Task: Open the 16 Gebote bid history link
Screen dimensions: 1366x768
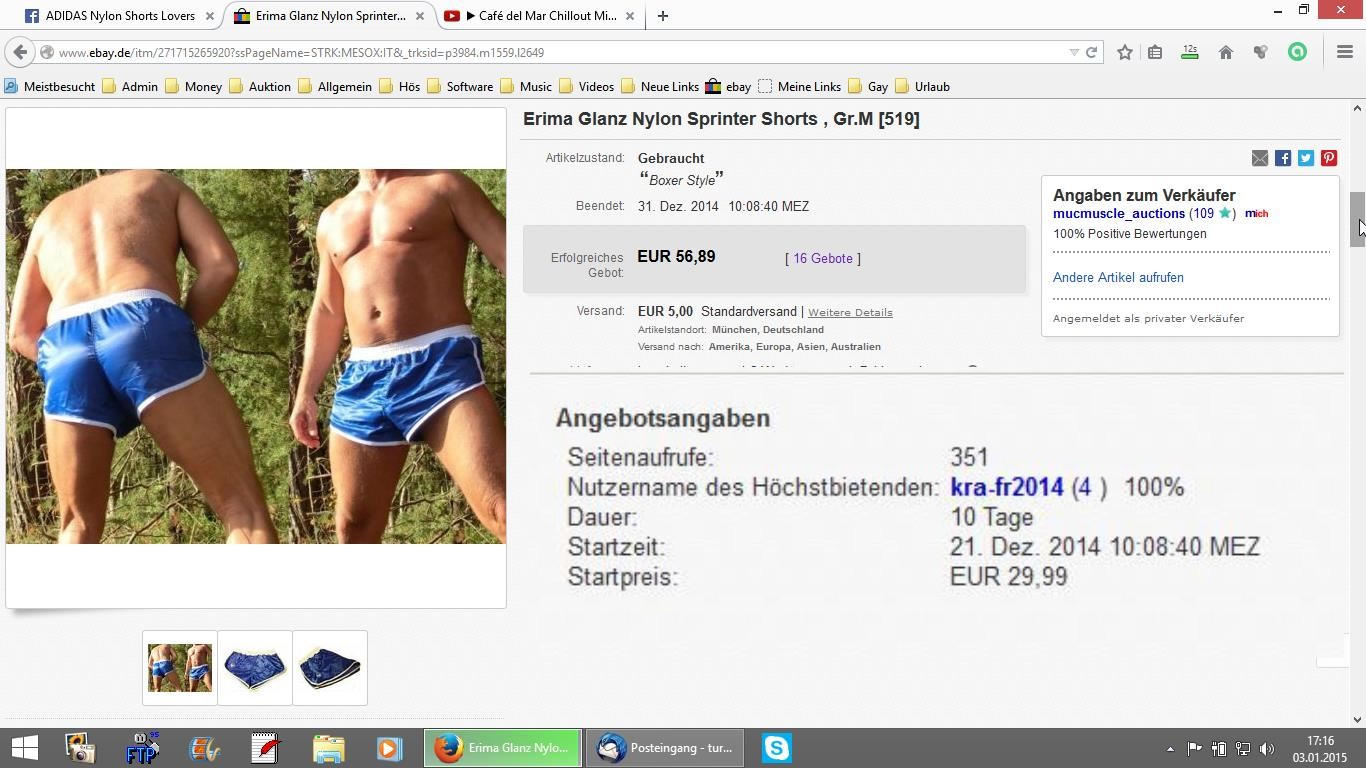Action: tap(823, 258)
